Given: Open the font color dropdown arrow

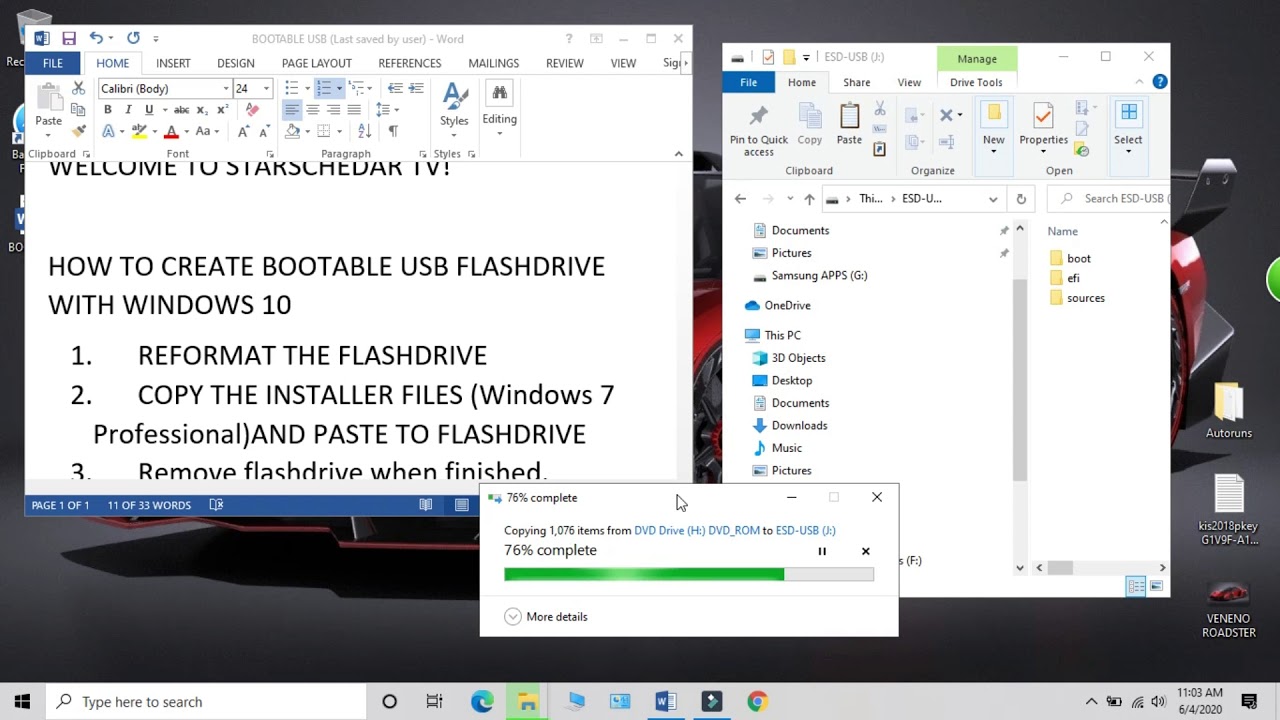Looking at the screenshot, I should [186, 132].
